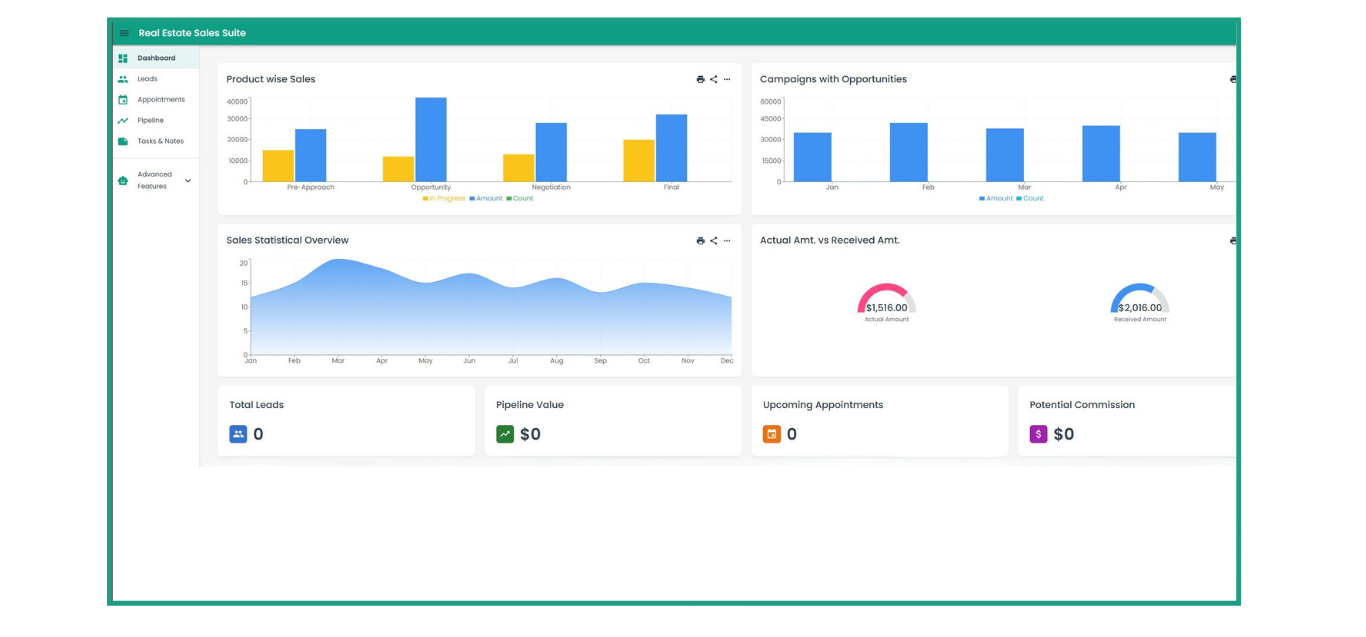Print the Product wise Sales chart
The image size is (1366, 637).
coord(700,79)
